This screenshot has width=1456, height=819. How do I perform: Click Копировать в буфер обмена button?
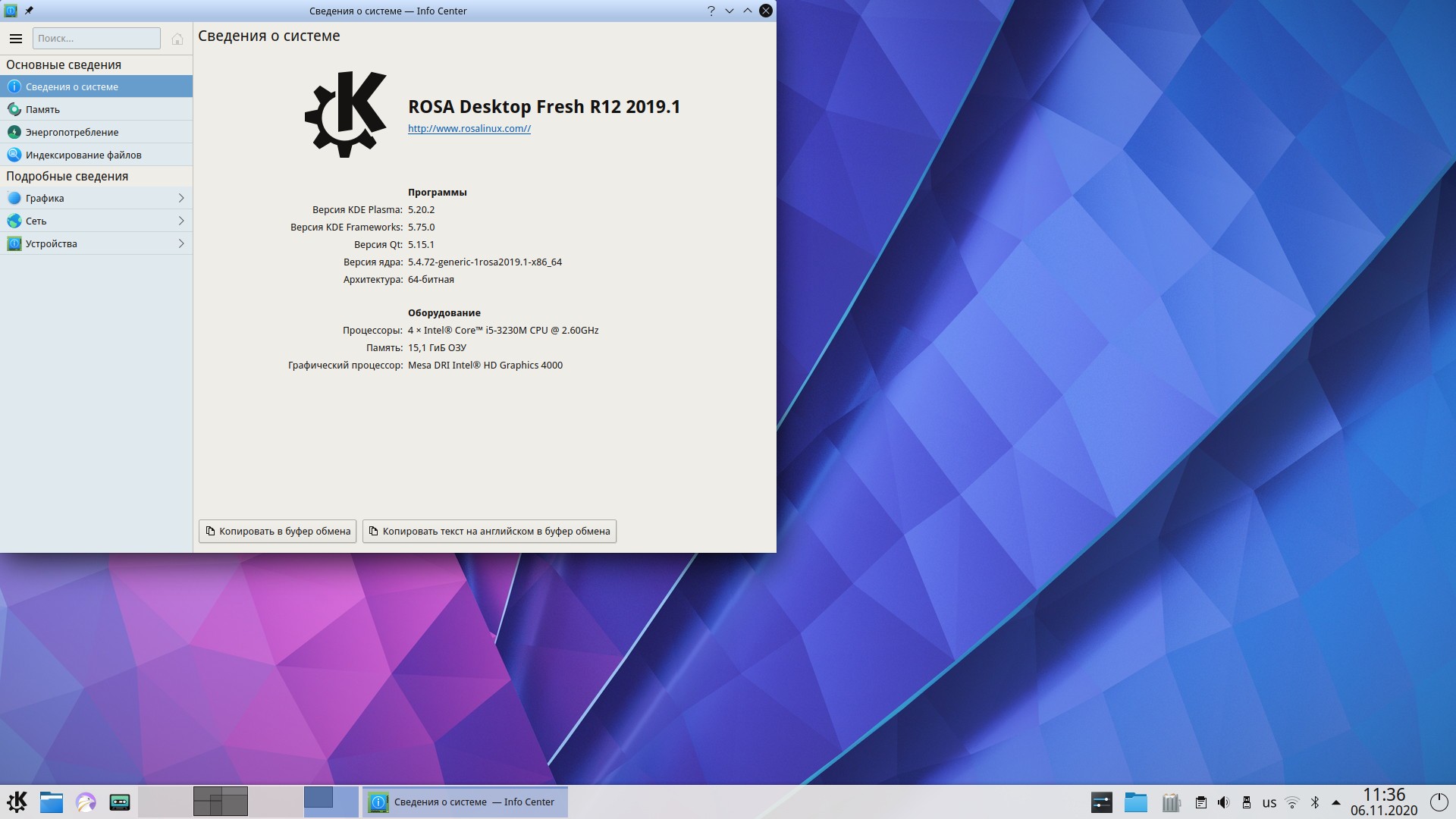(x=278, y=531)
